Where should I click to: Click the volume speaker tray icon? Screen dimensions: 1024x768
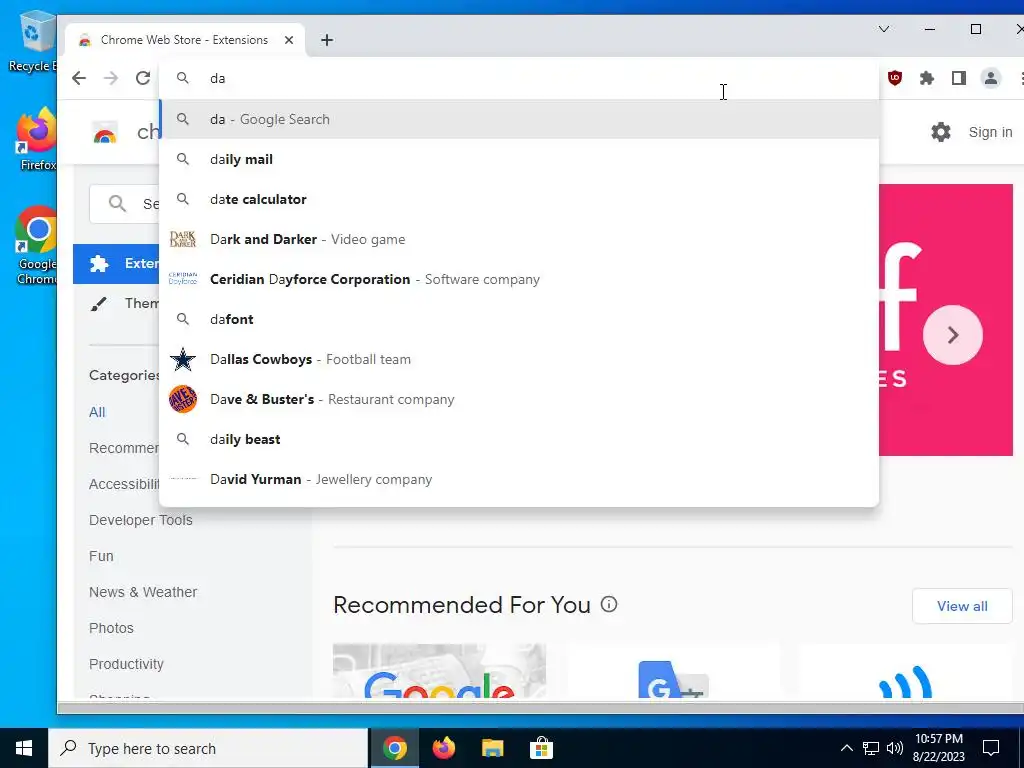click(x=895, y=748)
